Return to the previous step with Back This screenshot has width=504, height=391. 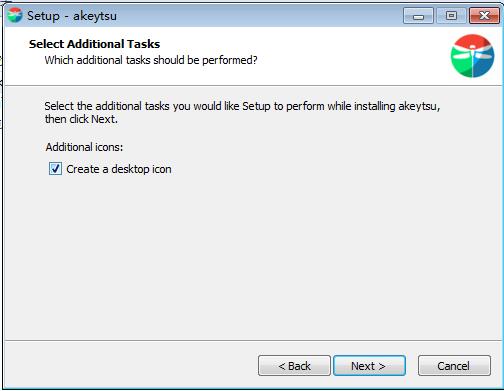tap(294, 366)
